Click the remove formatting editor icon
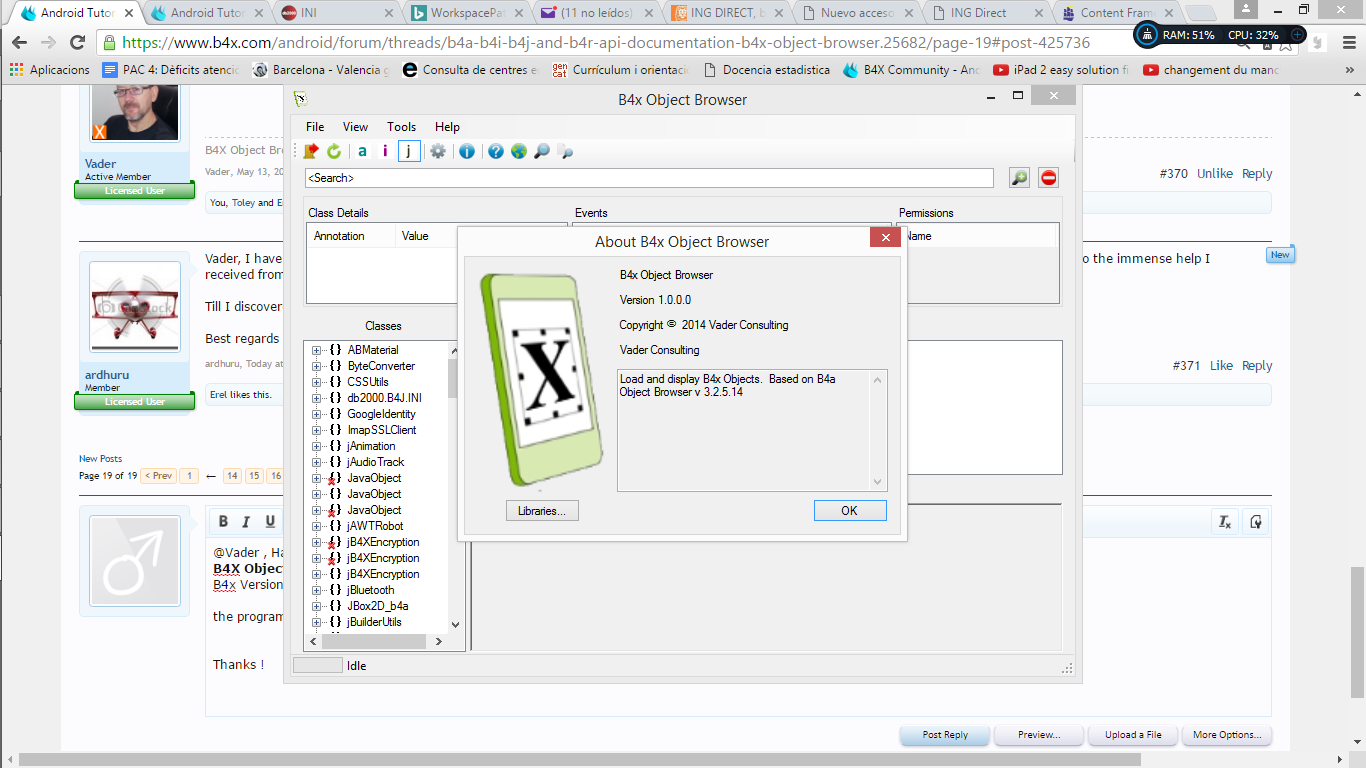The height and width of the screenshot is (768, 1366). coord(1224,521)
